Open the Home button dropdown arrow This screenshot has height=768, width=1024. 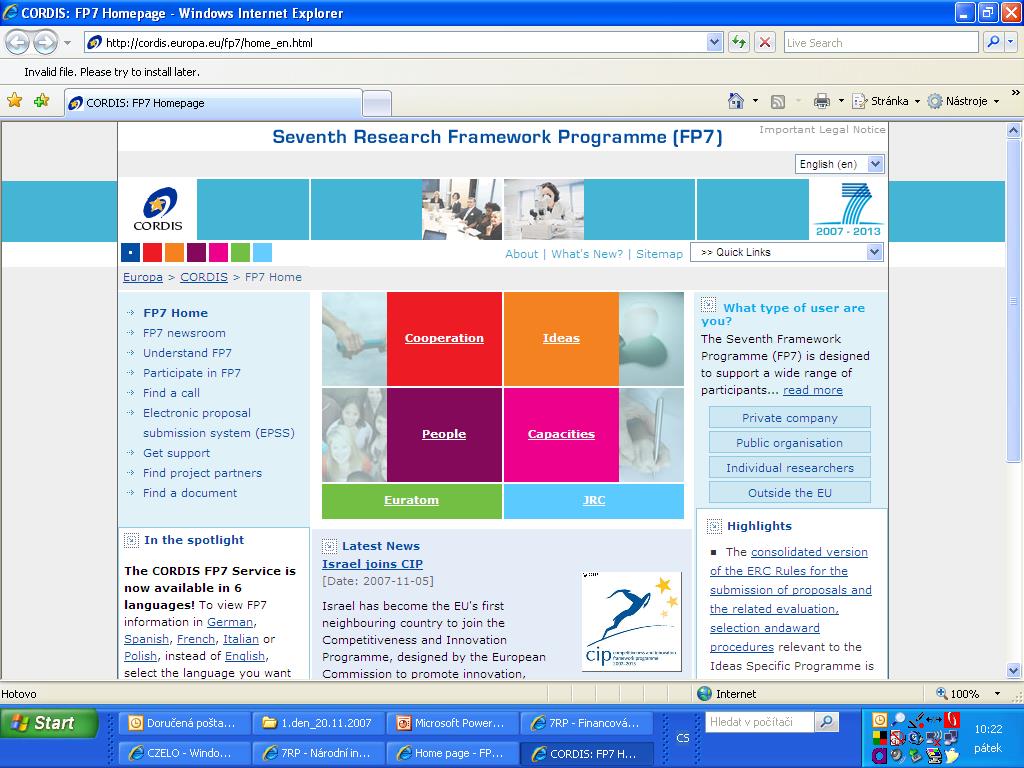[x=756, y=101]
